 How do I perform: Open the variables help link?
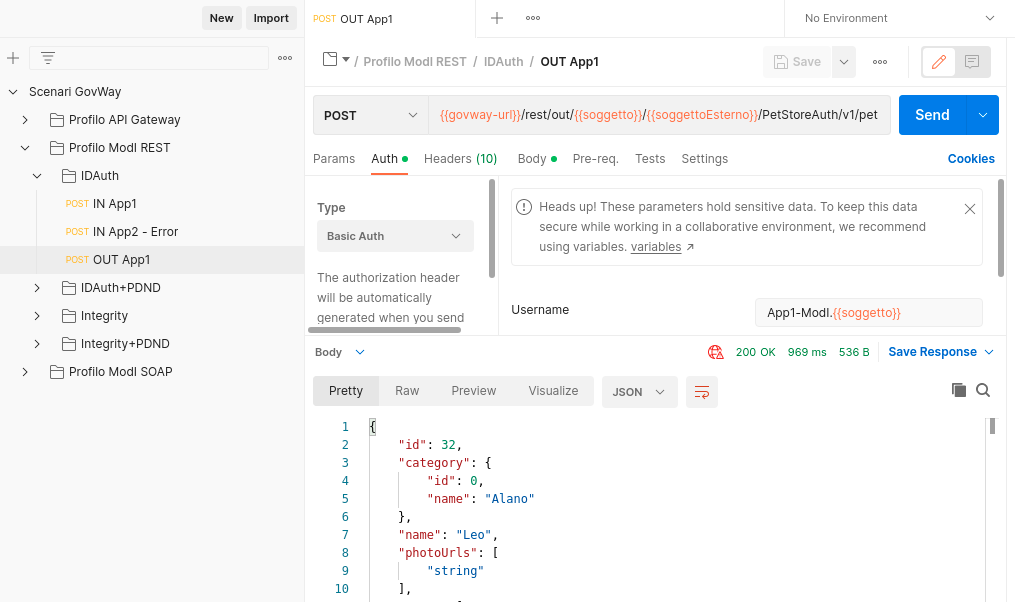[x=656, y=247]
